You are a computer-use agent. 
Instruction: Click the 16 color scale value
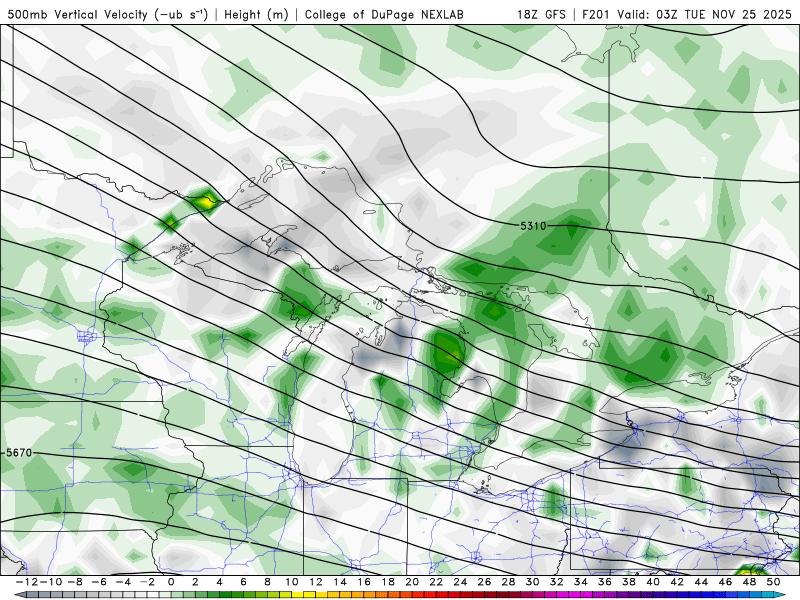[364, 582]
